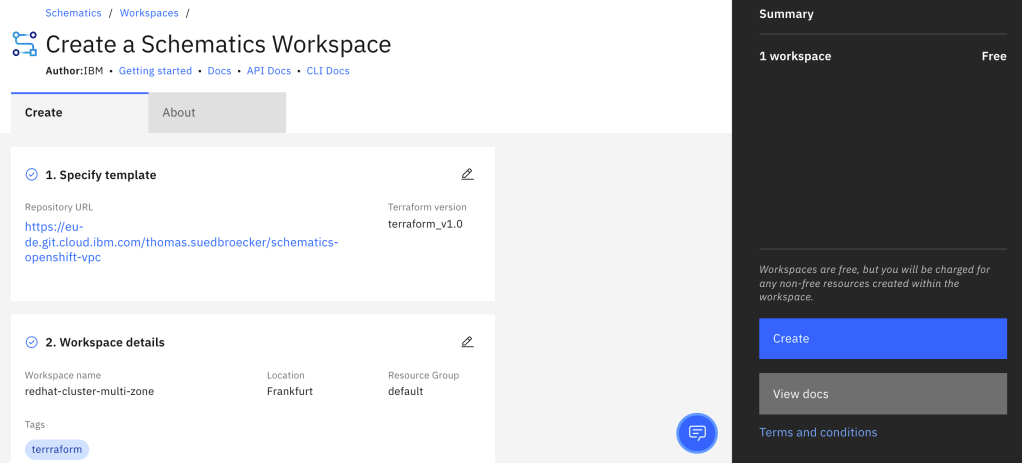Image resolution: width=1022 pixels, height=463 pixels.
Task: Open the CLI Docs link
Action: [x=328, y=71]
